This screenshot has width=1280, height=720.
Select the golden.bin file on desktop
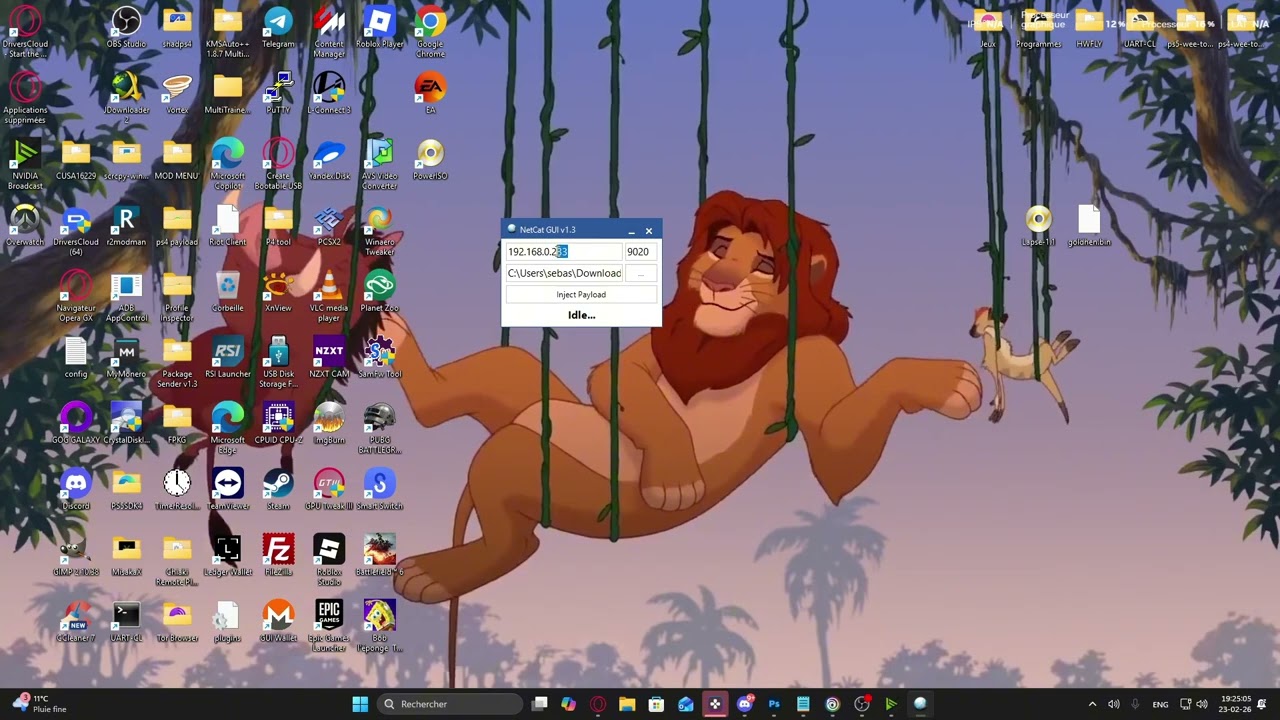1089,226
